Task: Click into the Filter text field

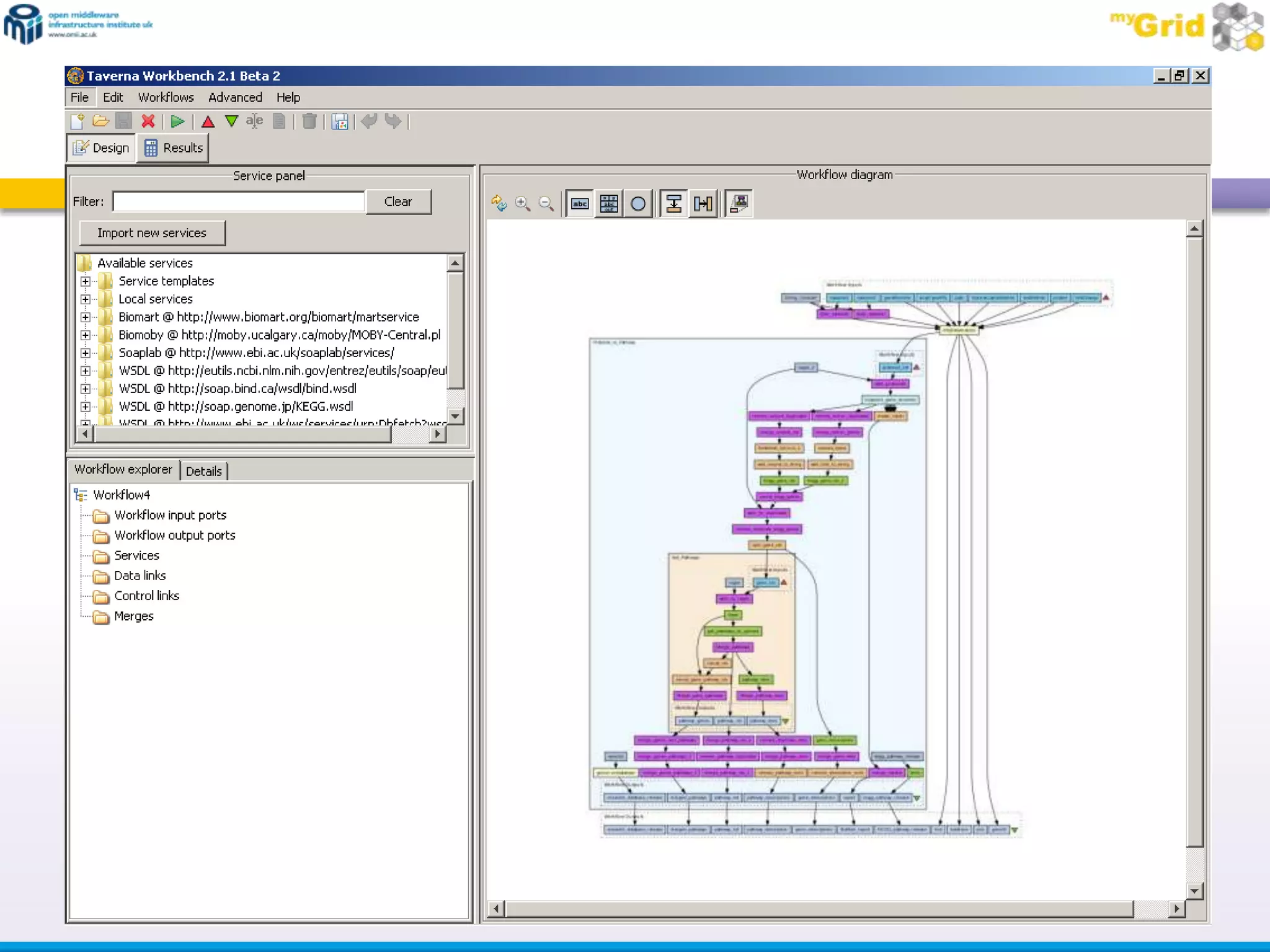Action: [239, 201]
